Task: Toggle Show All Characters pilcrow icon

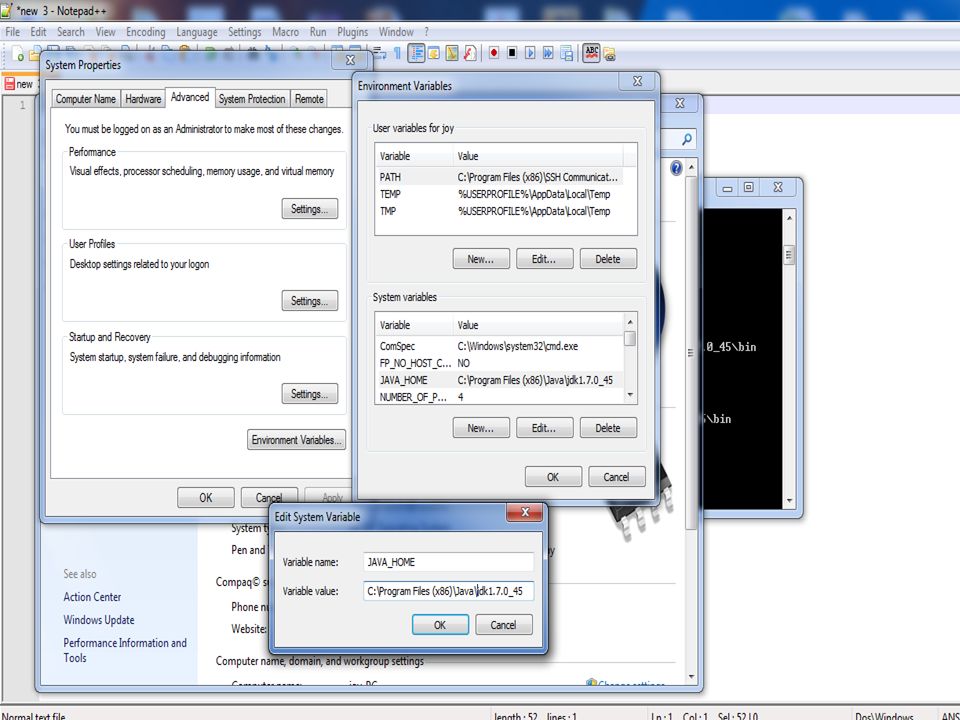Action: pos(397,54)
